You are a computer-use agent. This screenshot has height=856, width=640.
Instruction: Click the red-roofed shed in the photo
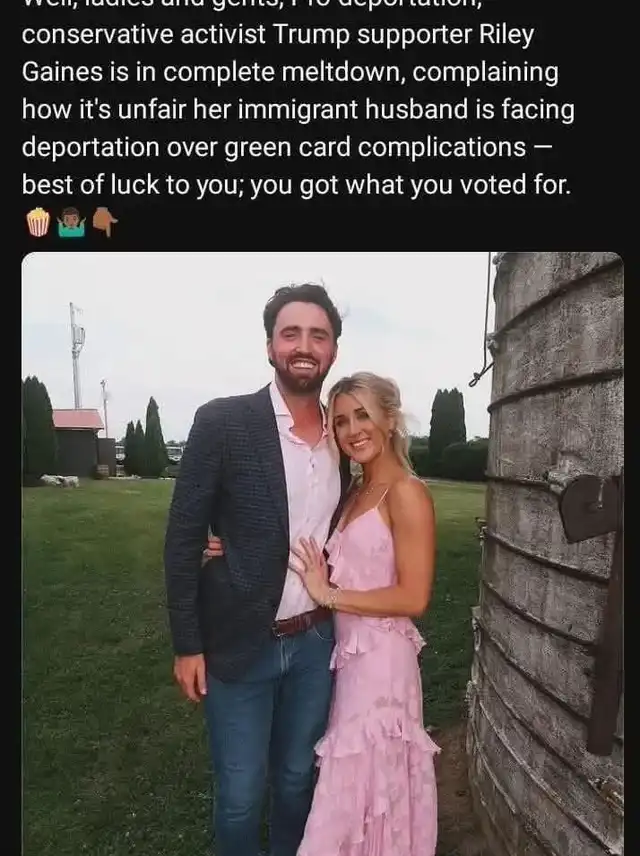pos(78,441)
